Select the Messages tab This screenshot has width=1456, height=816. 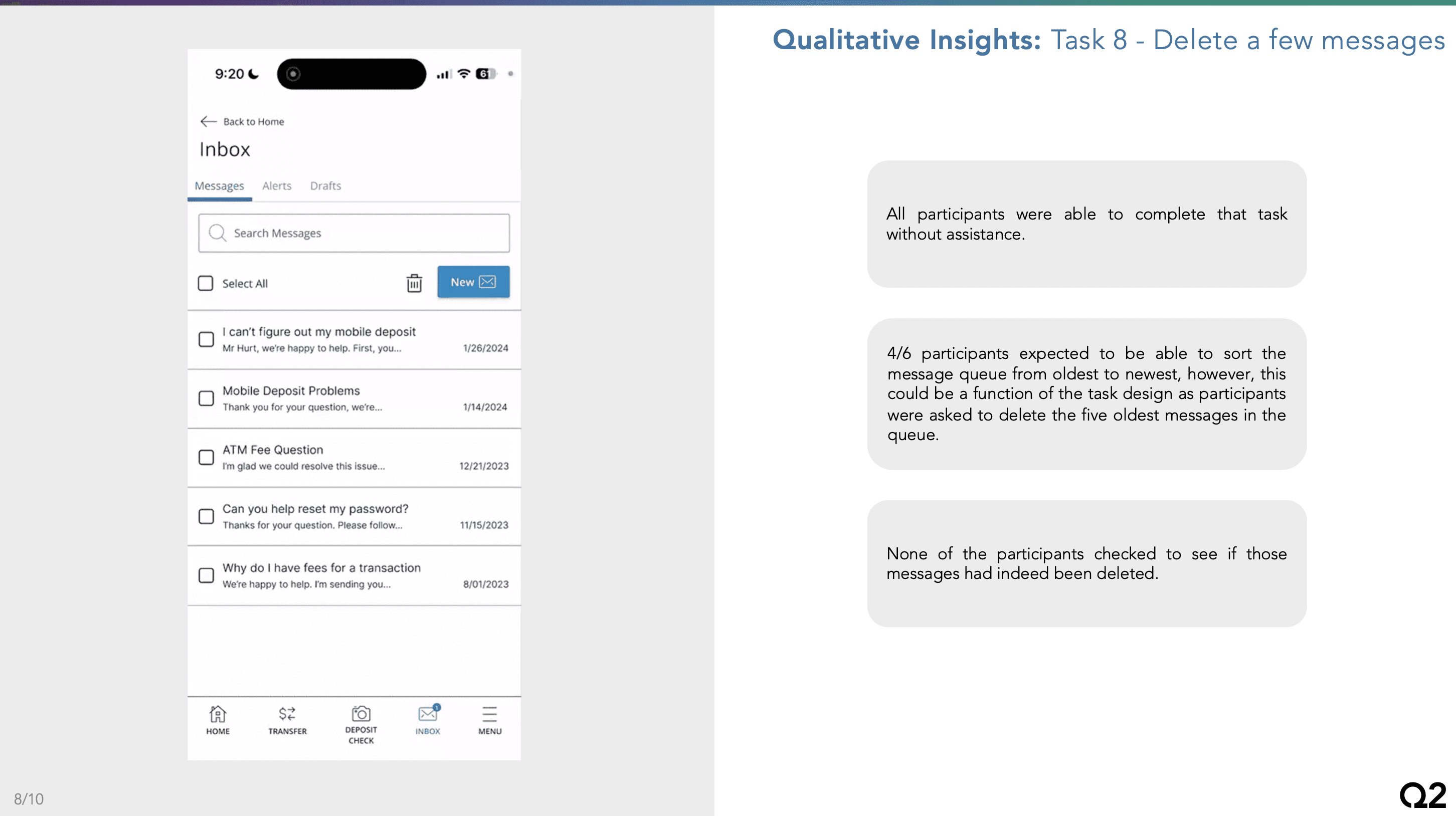tap(219, 186)
